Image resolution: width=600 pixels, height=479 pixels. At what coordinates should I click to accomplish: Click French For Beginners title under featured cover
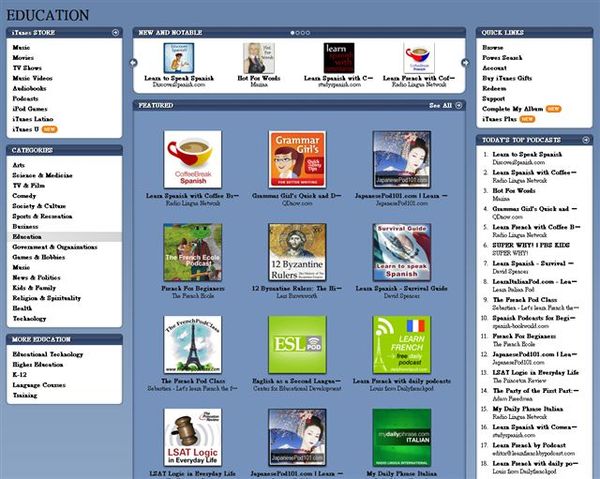coord(192,288)
